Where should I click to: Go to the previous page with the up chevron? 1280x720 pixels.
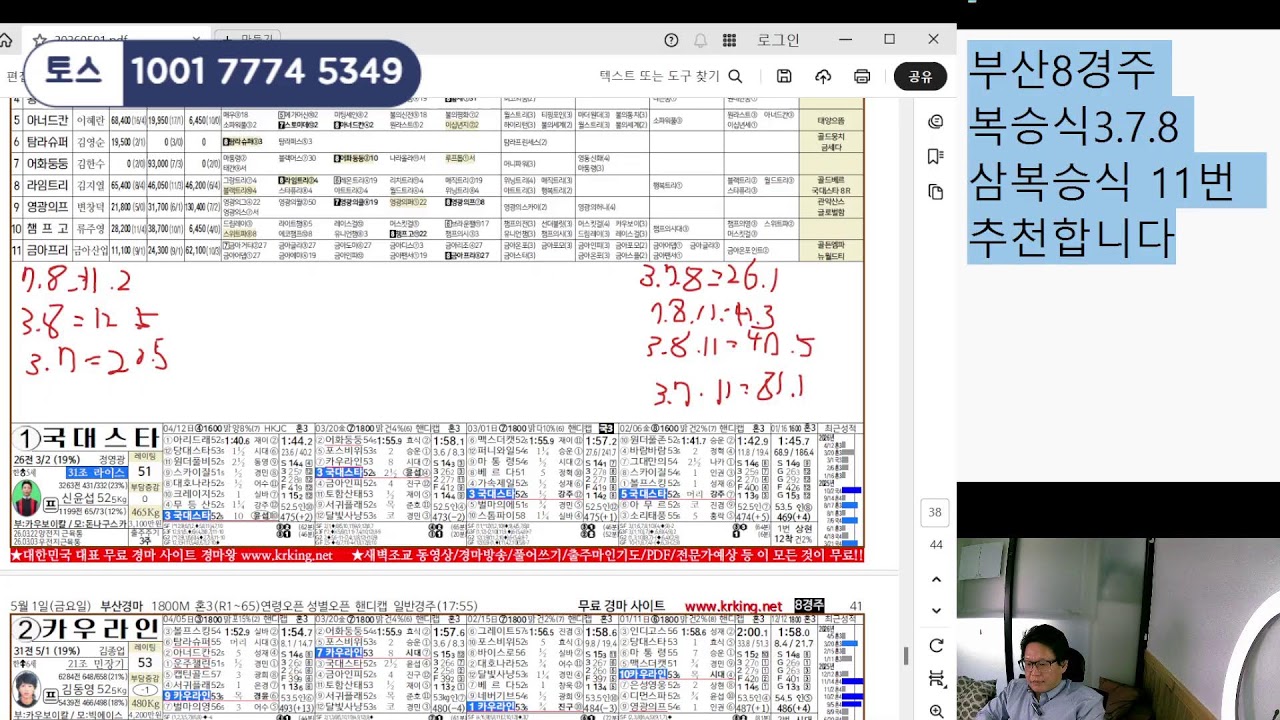936,579
